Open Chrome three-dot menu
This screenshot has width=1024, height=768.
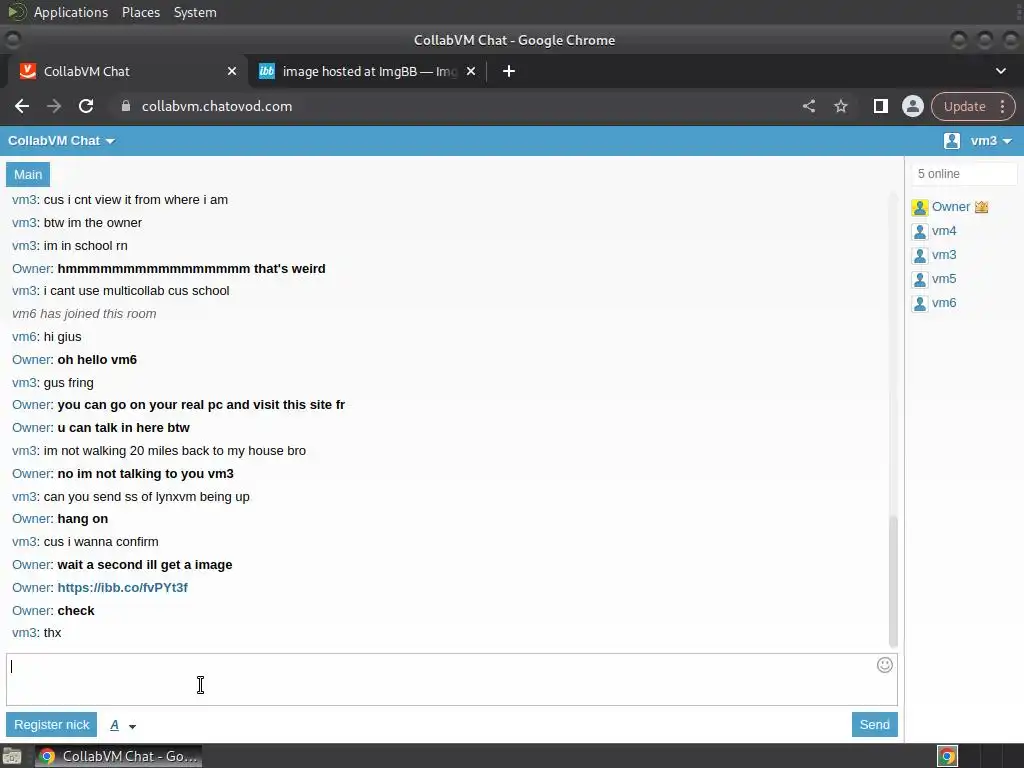1002,106
